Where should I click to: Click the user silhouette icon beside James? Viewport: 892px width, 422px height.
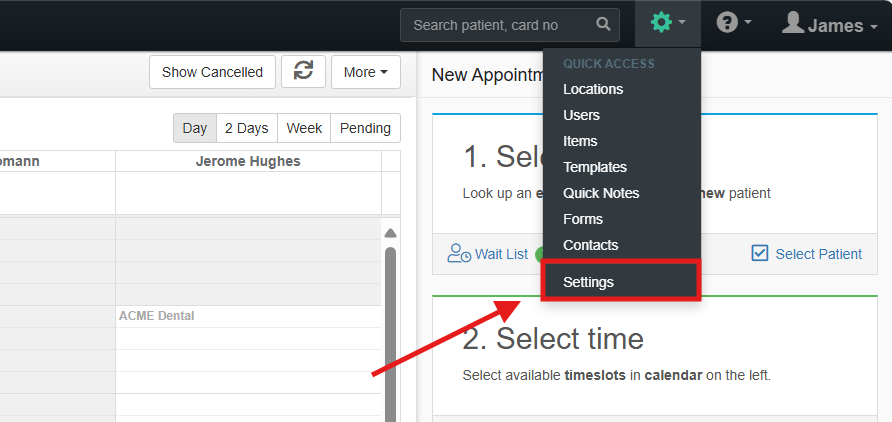[792, 23]
